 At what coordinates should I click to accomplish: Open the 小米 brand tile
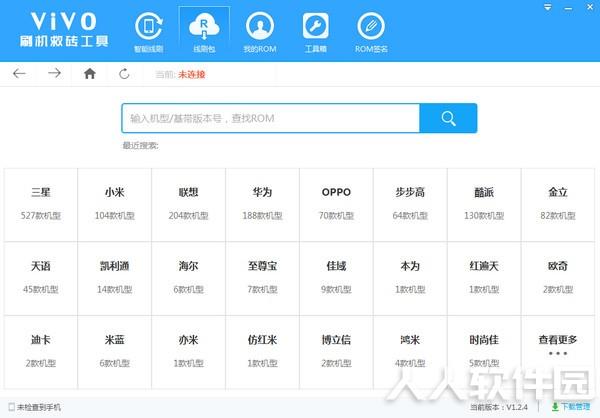click(x=114, y=205)
